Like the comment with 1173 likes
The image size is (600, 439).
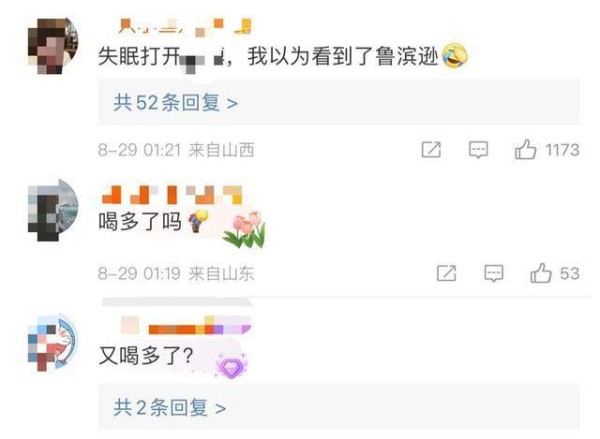pyautogui.click(x=525, y=149)
